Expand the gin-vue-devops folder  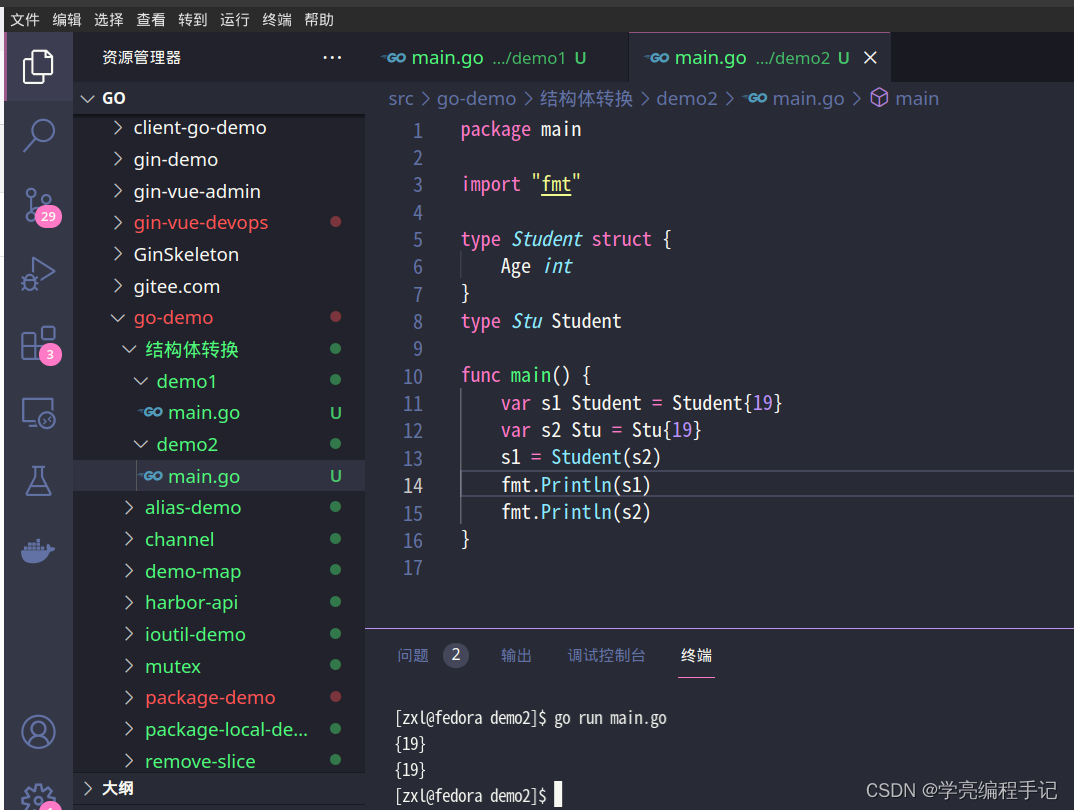[218, 223]
